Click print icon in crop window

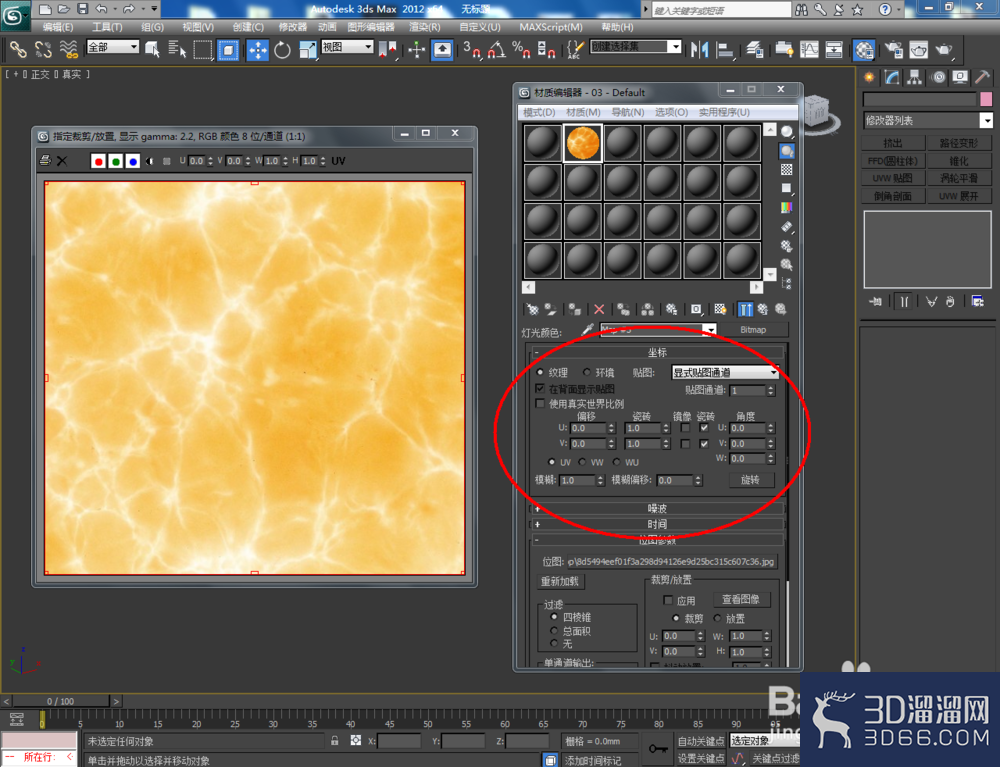[45, 161]
